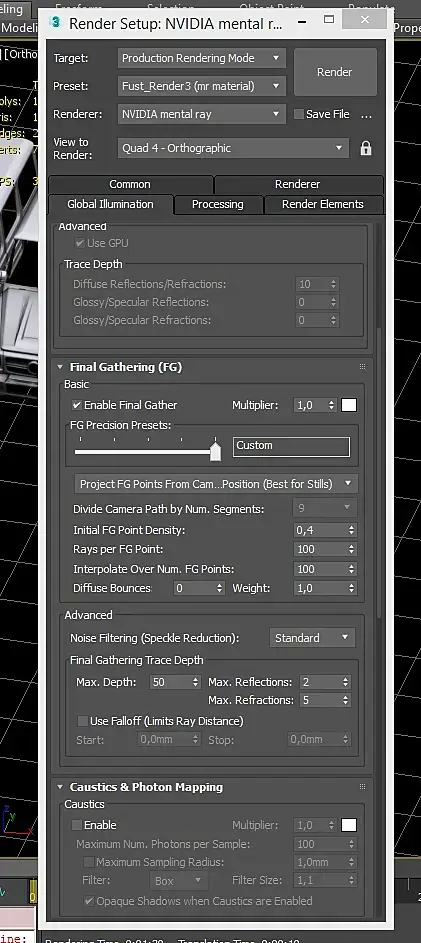The image size is (421, 943).
Task: Adjust Initial FG Point Density spinner
Action: (x=351, y=530)
